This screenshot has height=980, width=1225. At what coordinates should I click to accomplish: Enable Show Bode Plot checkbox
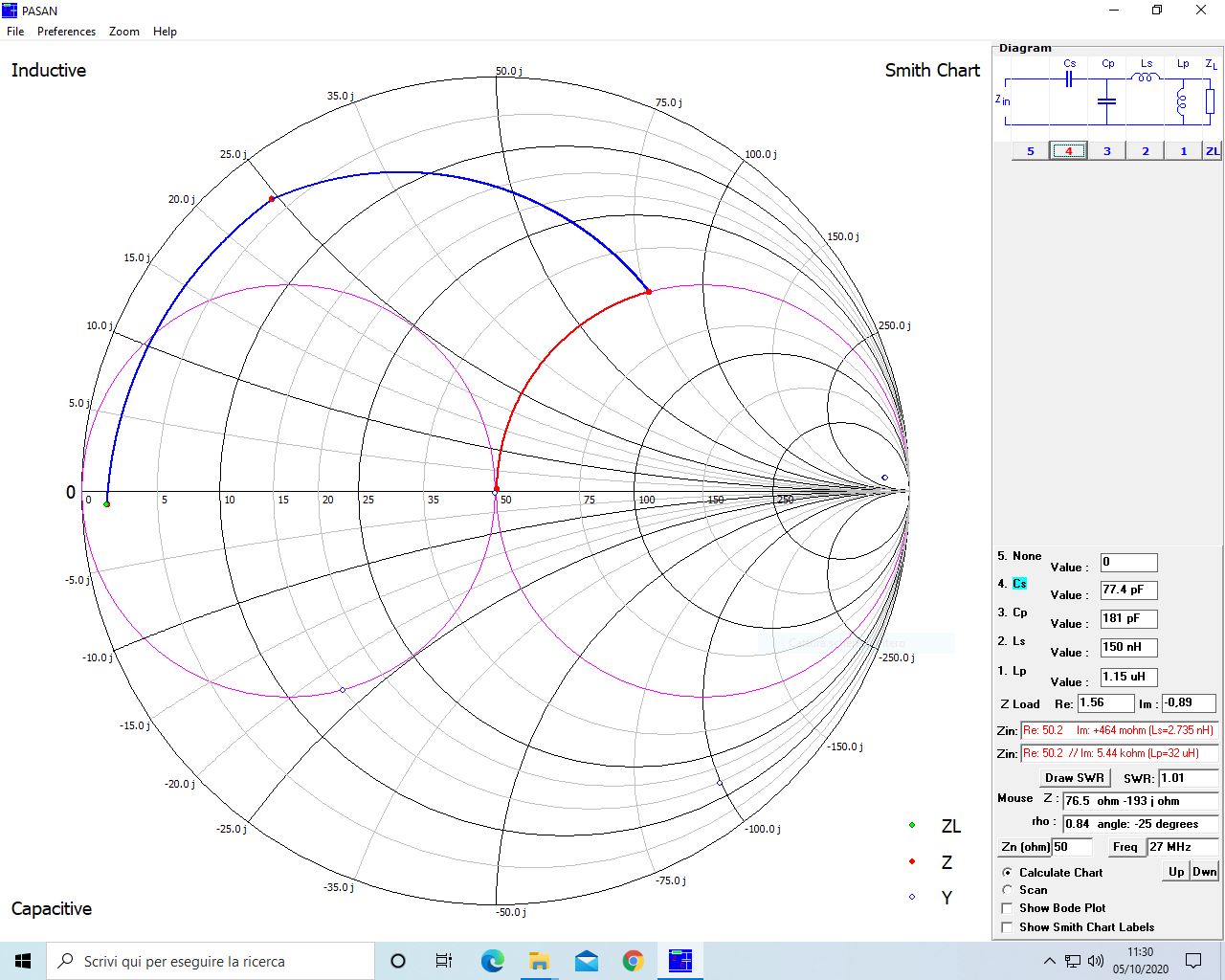[x=1007, y=908]
